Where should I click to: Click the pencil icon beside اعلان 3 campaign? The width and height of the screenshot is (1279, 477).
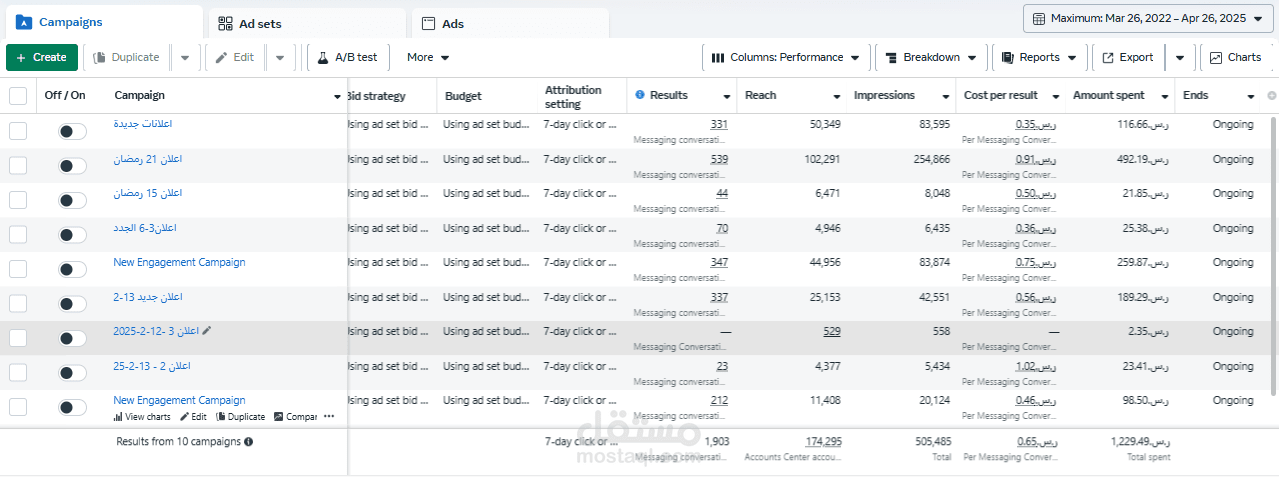(x=207, y=330)
